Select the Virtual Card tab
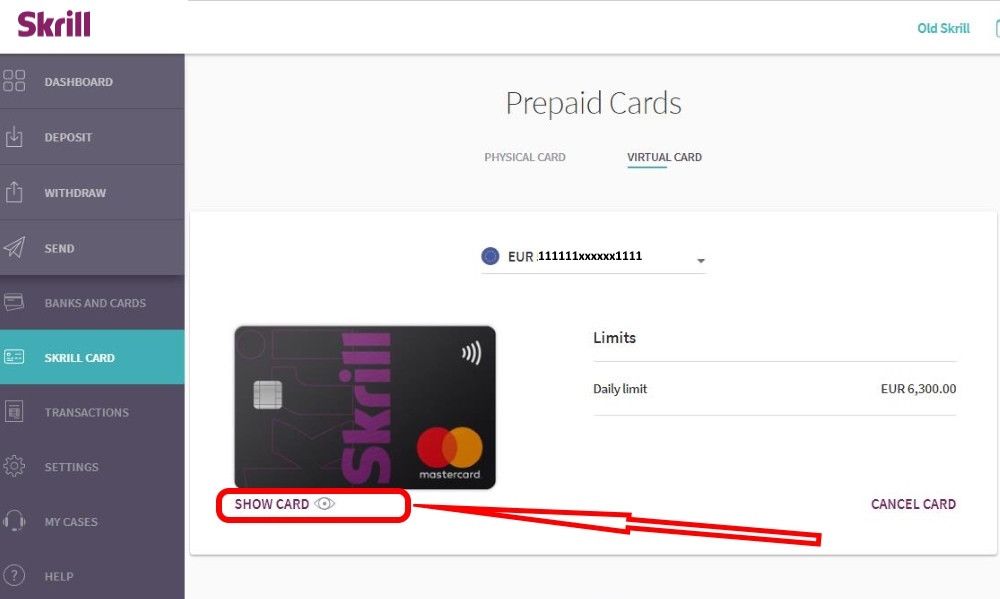This screenshot has width=1000, height=599. click(x=665, y=157)
